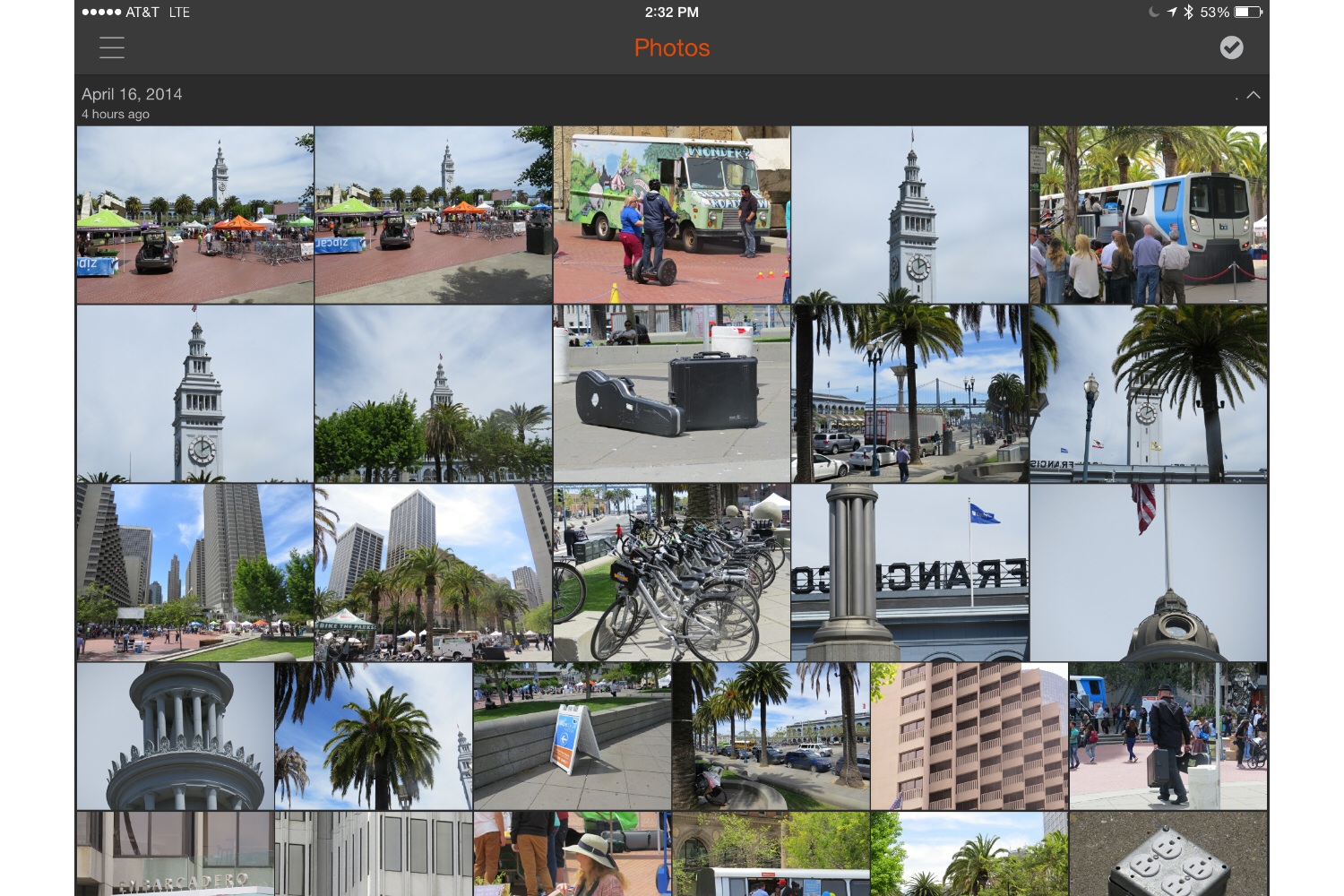Open the woman in sun hat photo
The height and width of the screenshot is (896, 1344).
573,854
